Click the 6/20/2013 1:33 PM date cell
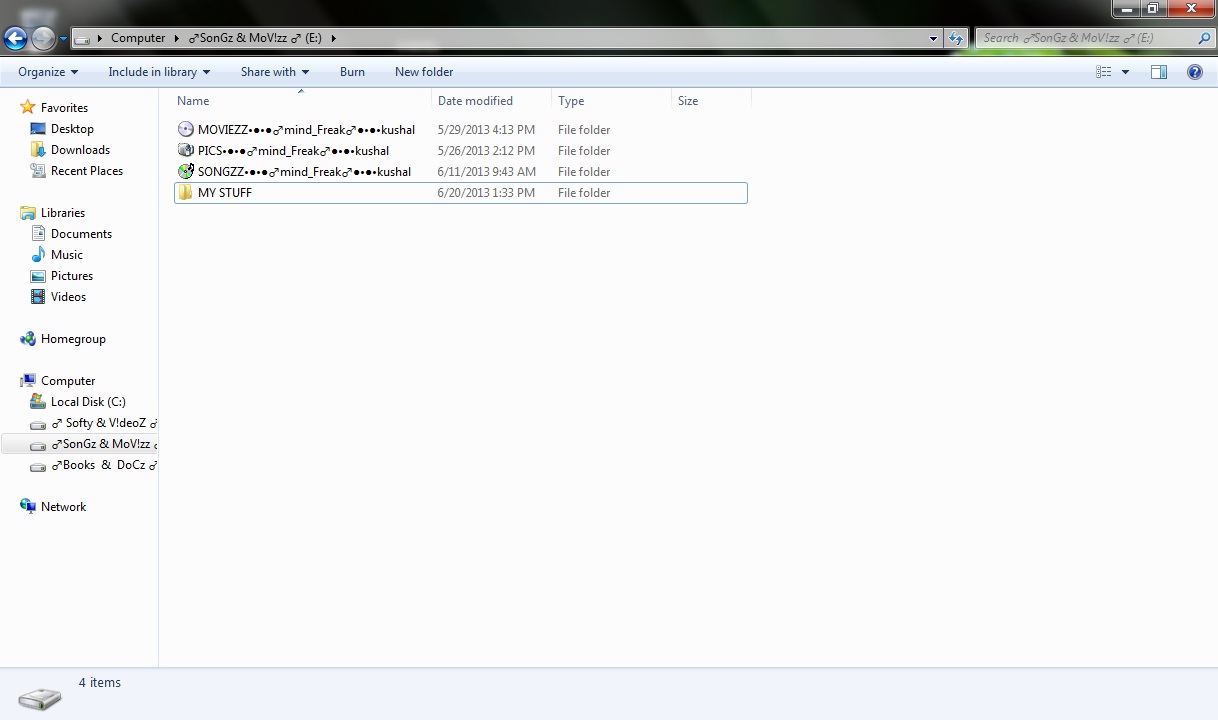The height and width of the screenshot is (720, 1218). (x=486, y=193)
